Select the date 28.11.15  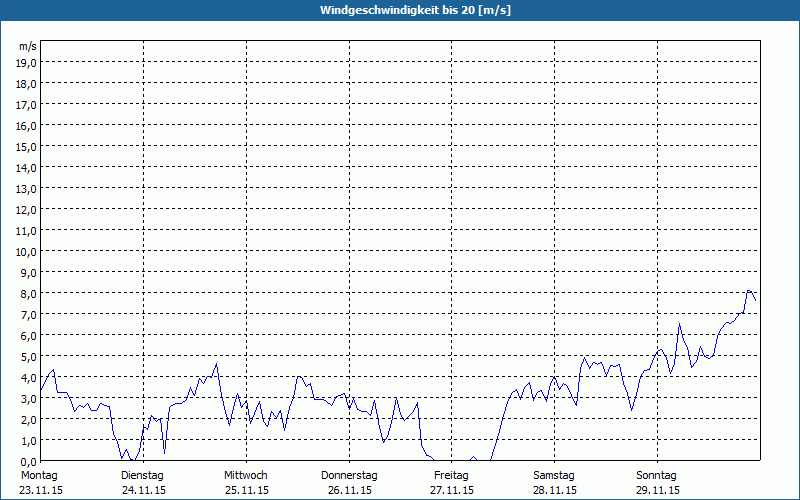tap(555, 490)
